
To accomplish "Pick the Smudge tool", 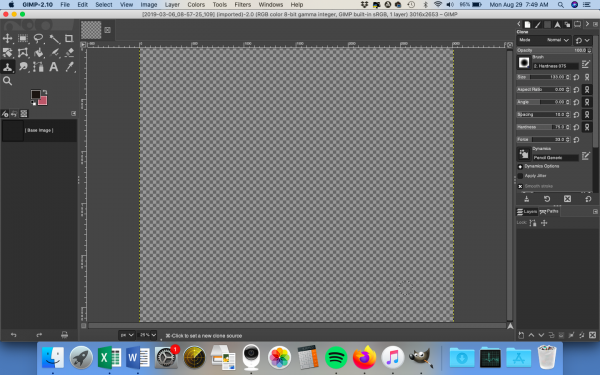I will 23,67.
